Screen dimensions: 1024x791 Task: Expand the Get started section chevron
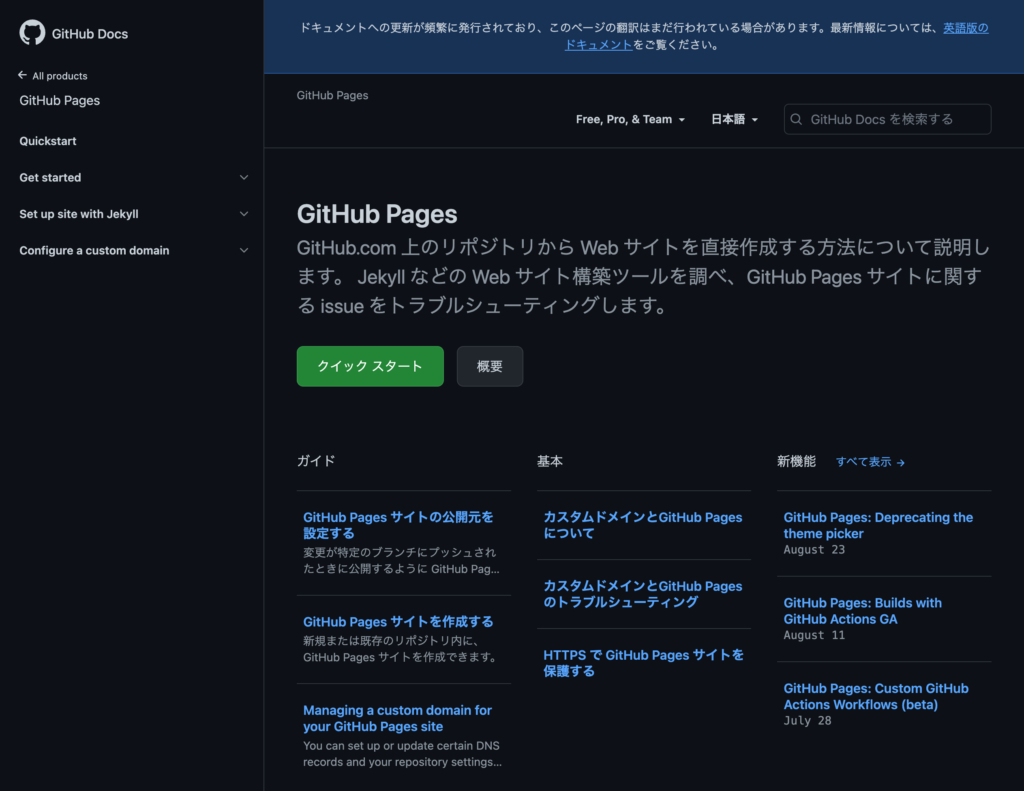pyautogui.click(x=244, y=178)
